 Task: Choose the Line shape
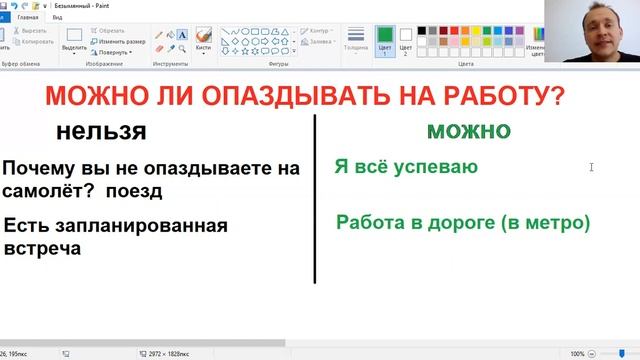(x=225, y=32)
